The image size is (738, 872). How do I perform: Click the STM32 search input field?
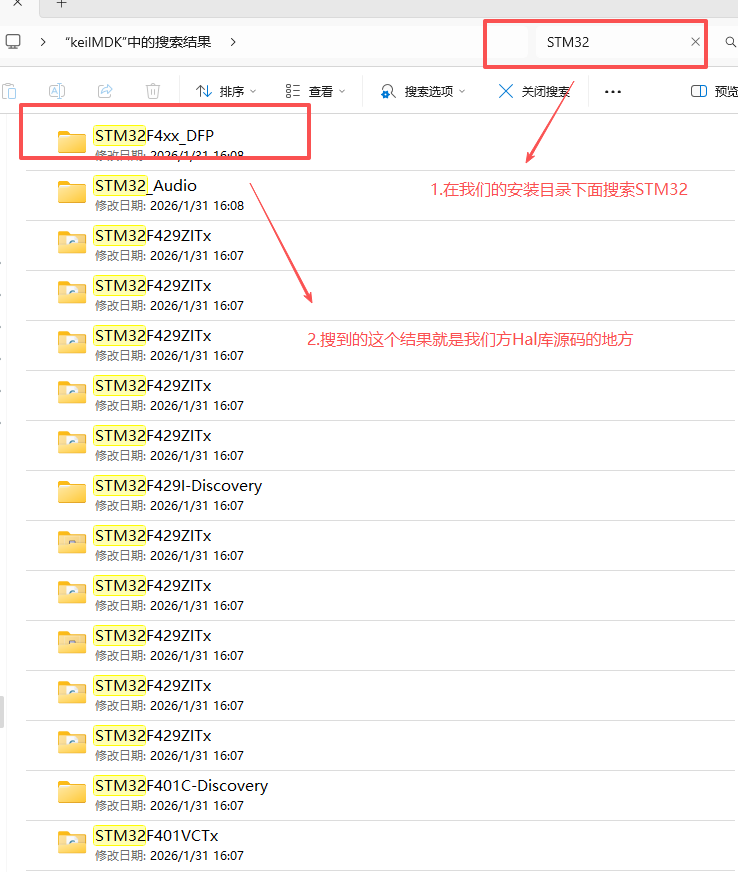coord(610,42)
